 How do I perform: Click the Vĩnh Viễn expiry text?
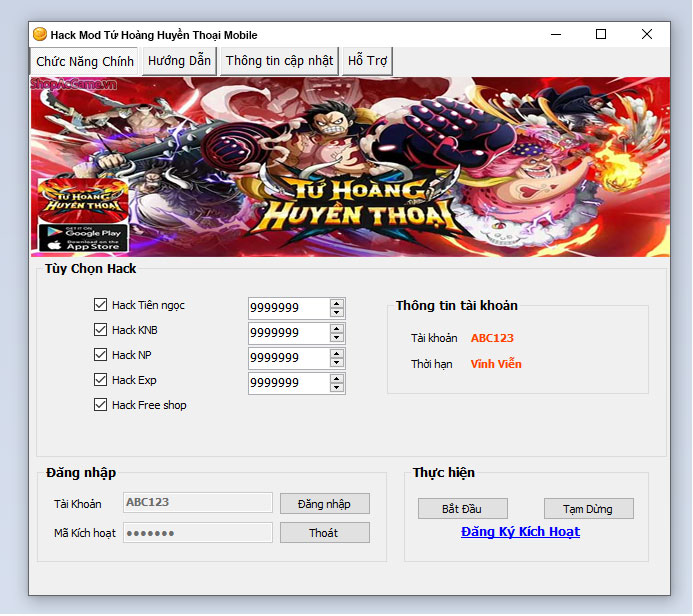pos(496,364)
